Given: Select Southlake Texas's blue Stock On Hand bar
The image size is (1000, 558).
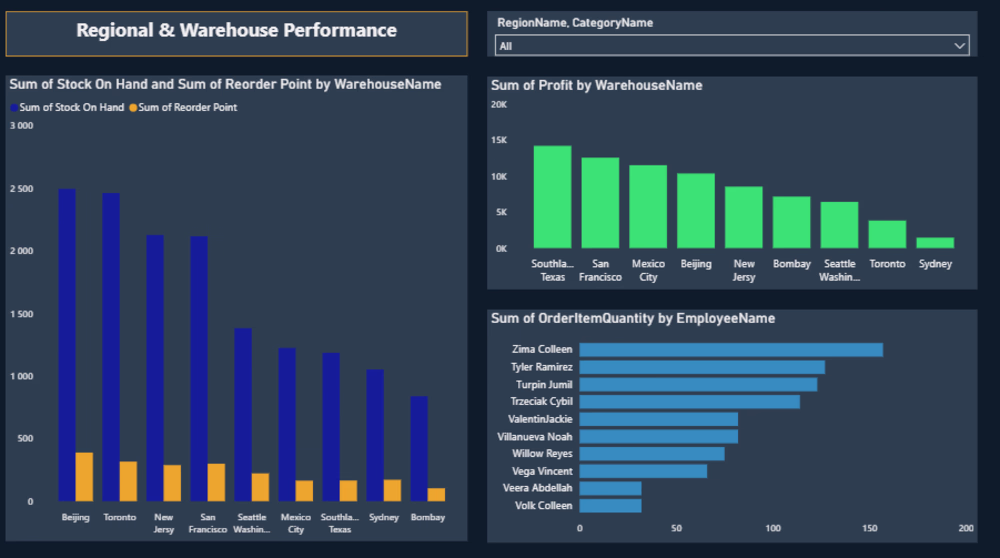Looking at the screenshot, I should point(331,427).
